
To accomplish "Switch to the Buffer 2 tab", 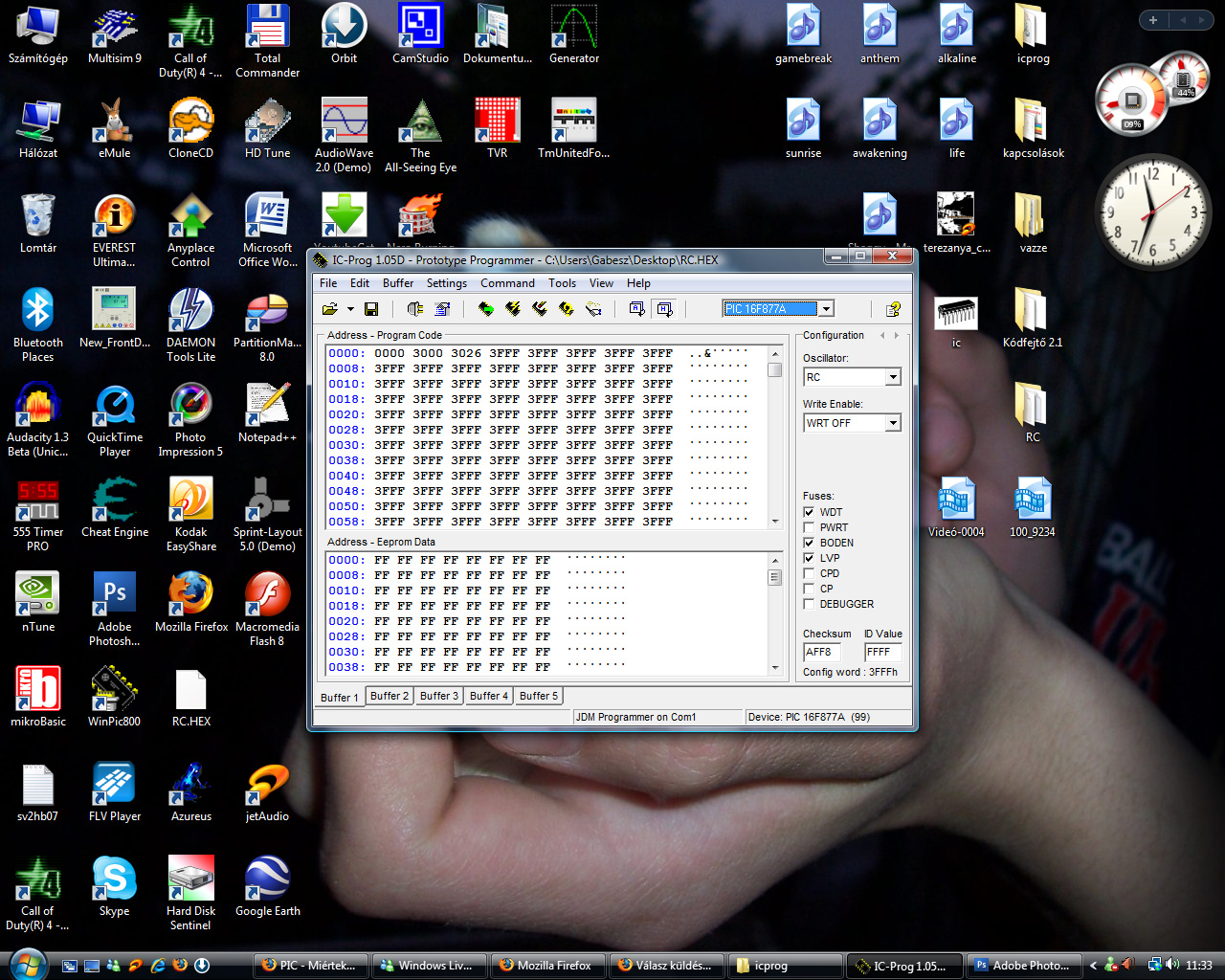I will pos(390,696).
